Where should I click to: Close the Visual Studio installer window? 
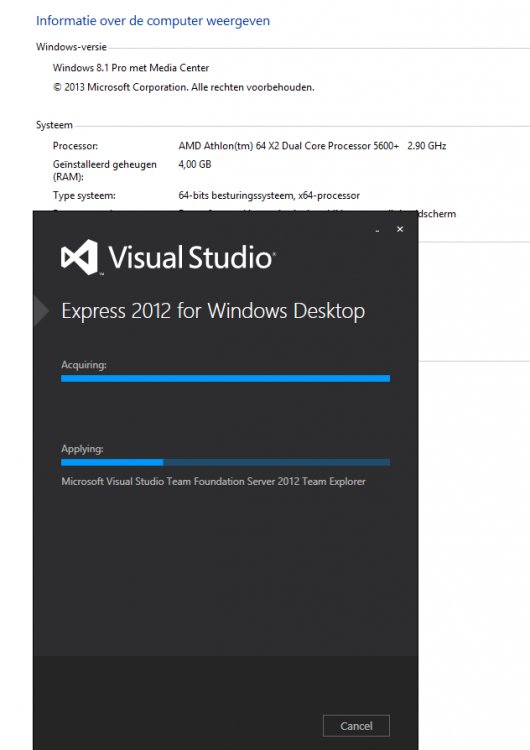pyautogui.click(x=400, y=229)
